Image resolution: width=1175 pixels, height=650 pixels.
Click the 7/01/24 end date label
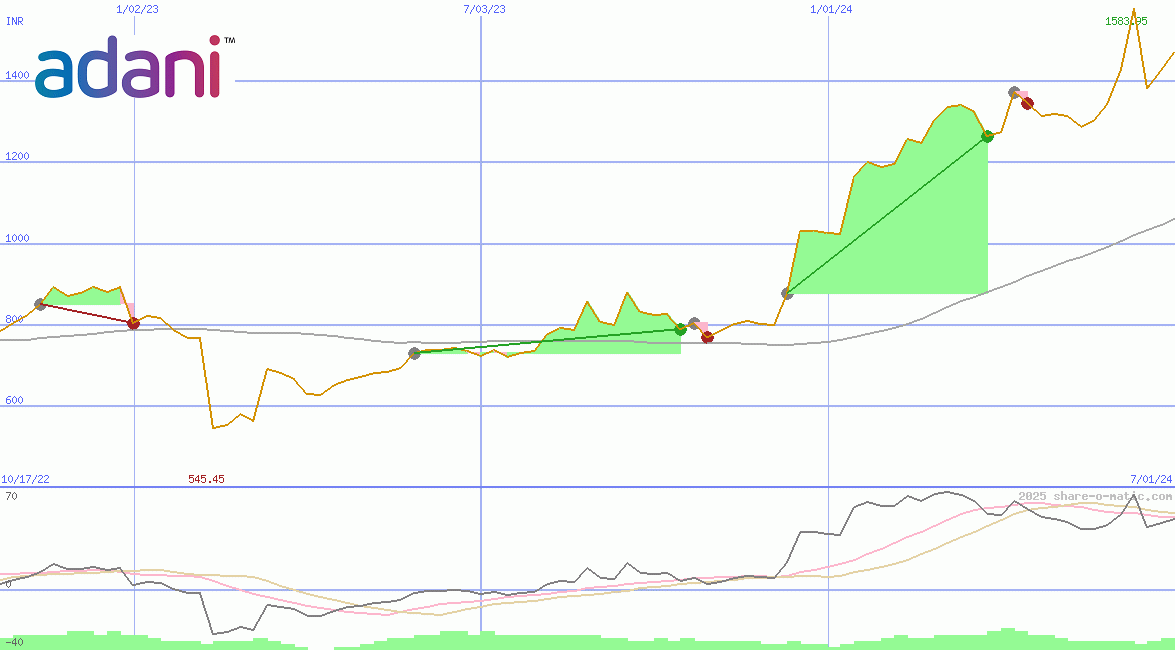pos(1150,480)
